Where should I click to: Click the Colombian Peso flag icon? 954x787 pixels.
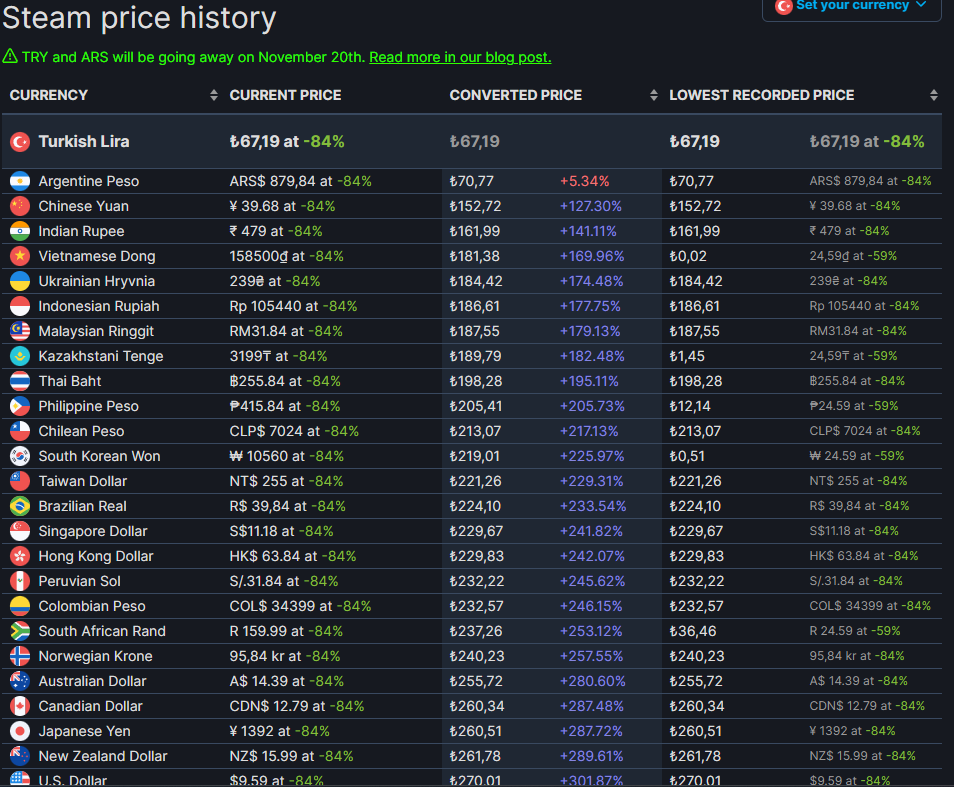20,606
